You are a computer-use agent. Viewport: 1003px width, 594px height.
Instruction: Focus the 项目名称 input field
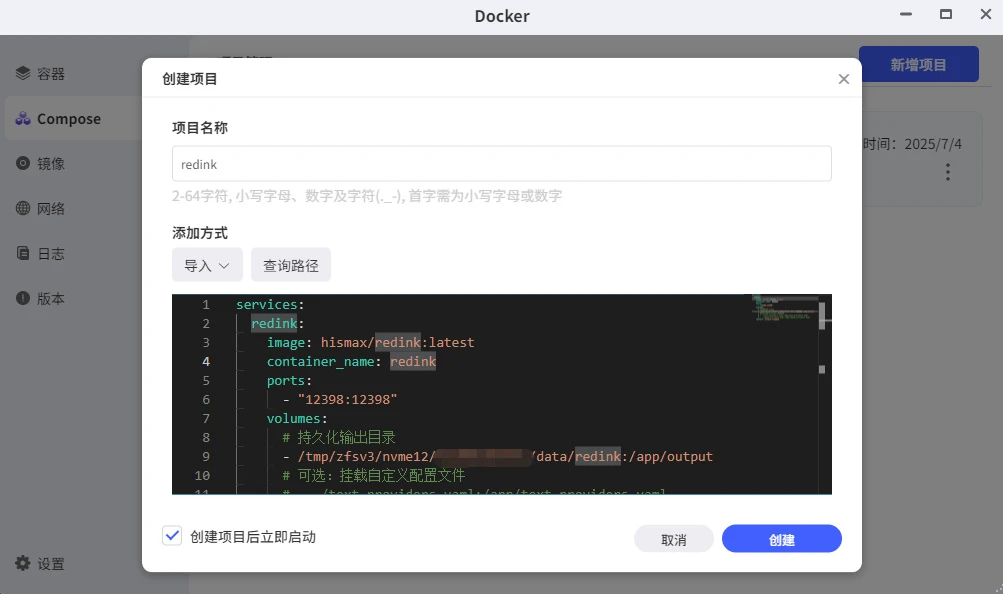point(501,164)
